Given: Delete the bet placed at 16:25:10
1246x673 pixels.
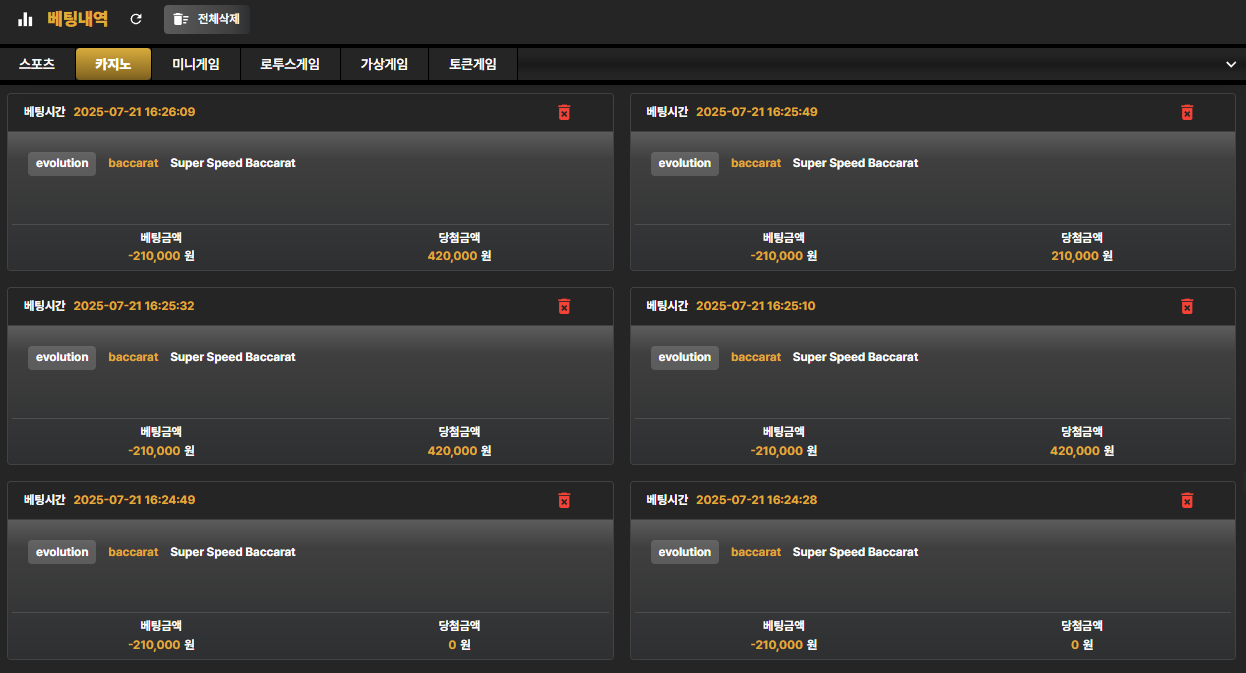Looking at the screenshot, I should click(1187, 306).
